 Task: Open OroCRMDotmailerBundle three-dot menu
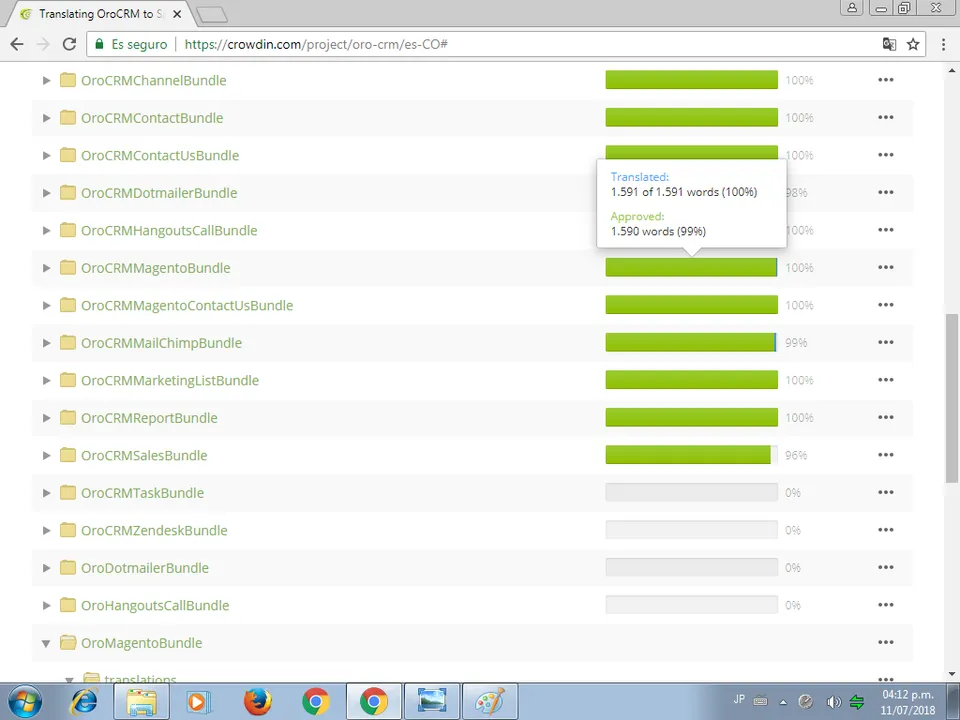[x=885, y=192]
